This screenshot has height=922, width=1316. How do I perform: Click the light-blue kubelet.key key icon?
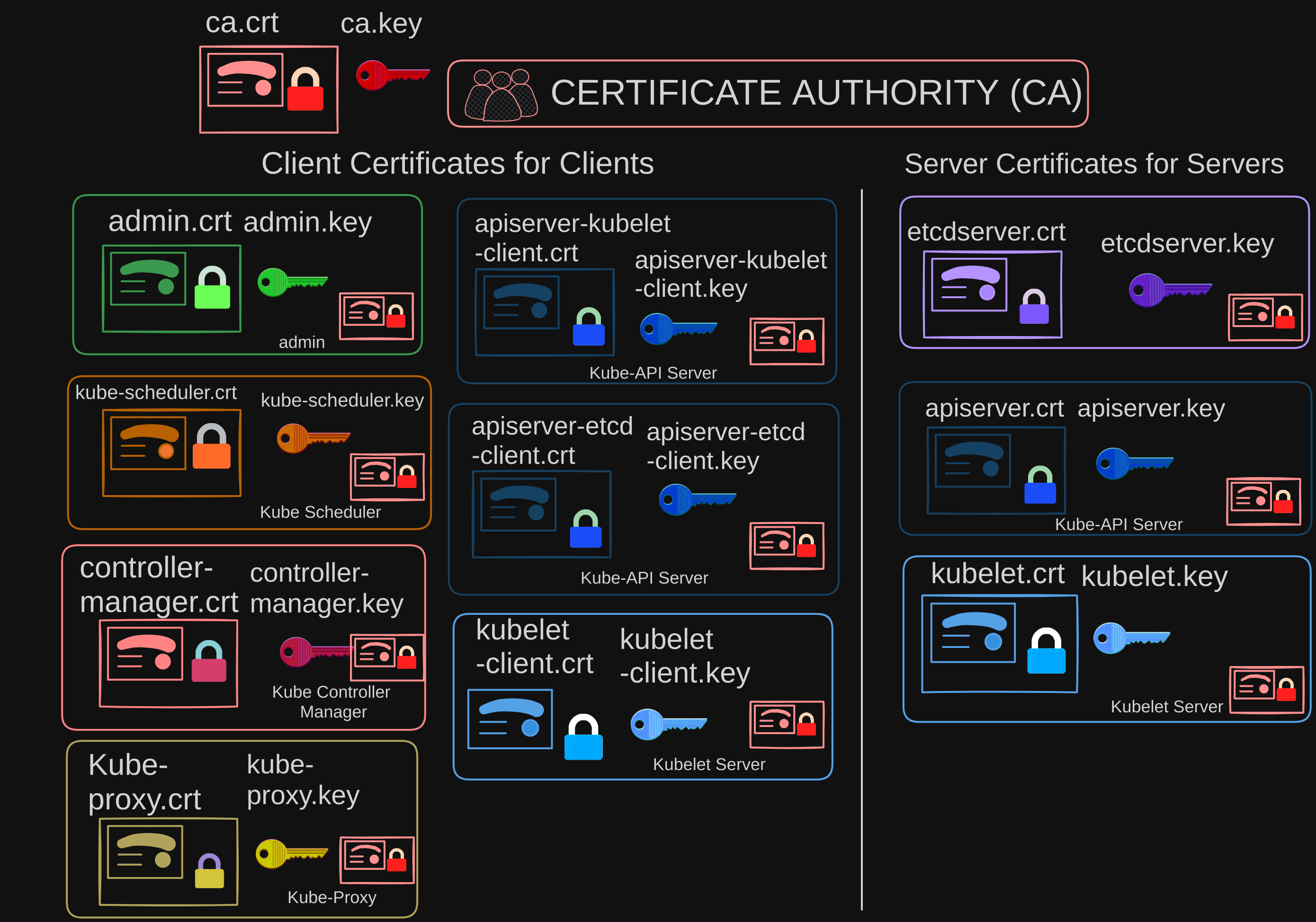pyautogui.click(x=1131, y=638)
